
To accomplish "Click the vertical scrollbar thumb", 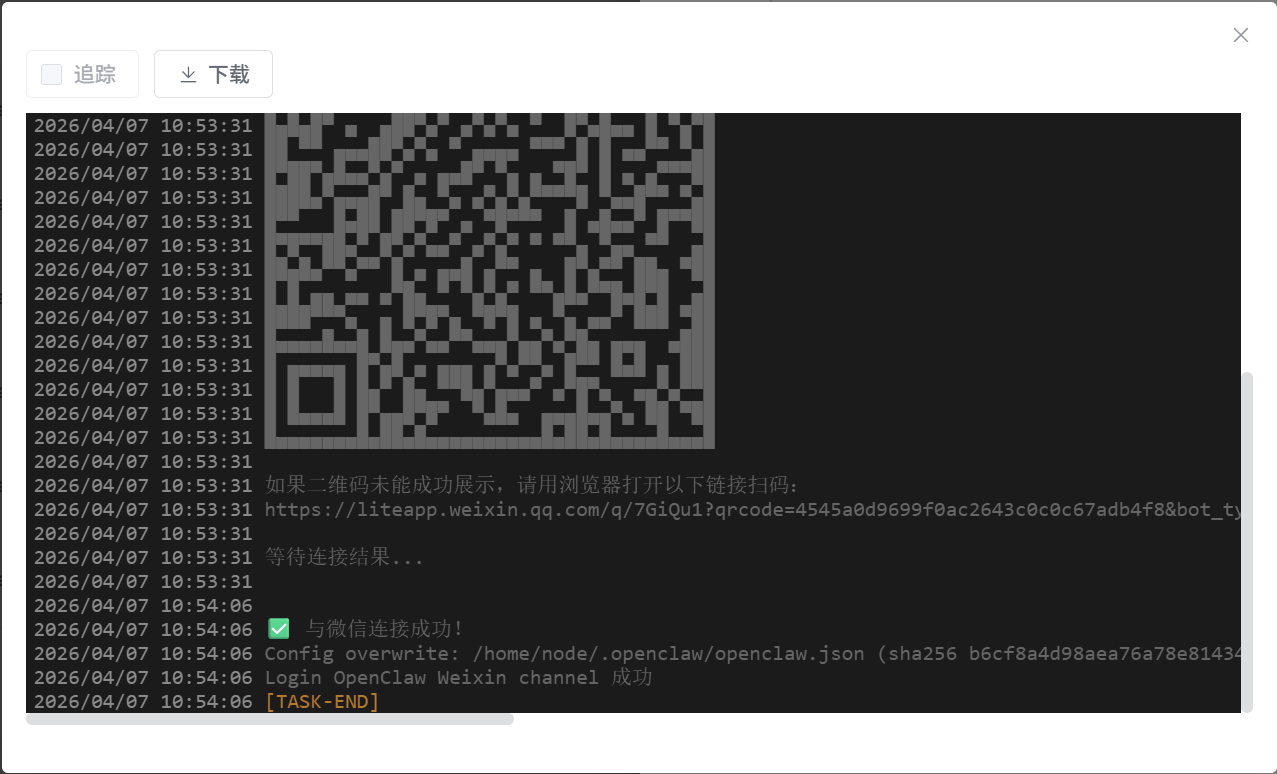I will (x=1246, y=542).
